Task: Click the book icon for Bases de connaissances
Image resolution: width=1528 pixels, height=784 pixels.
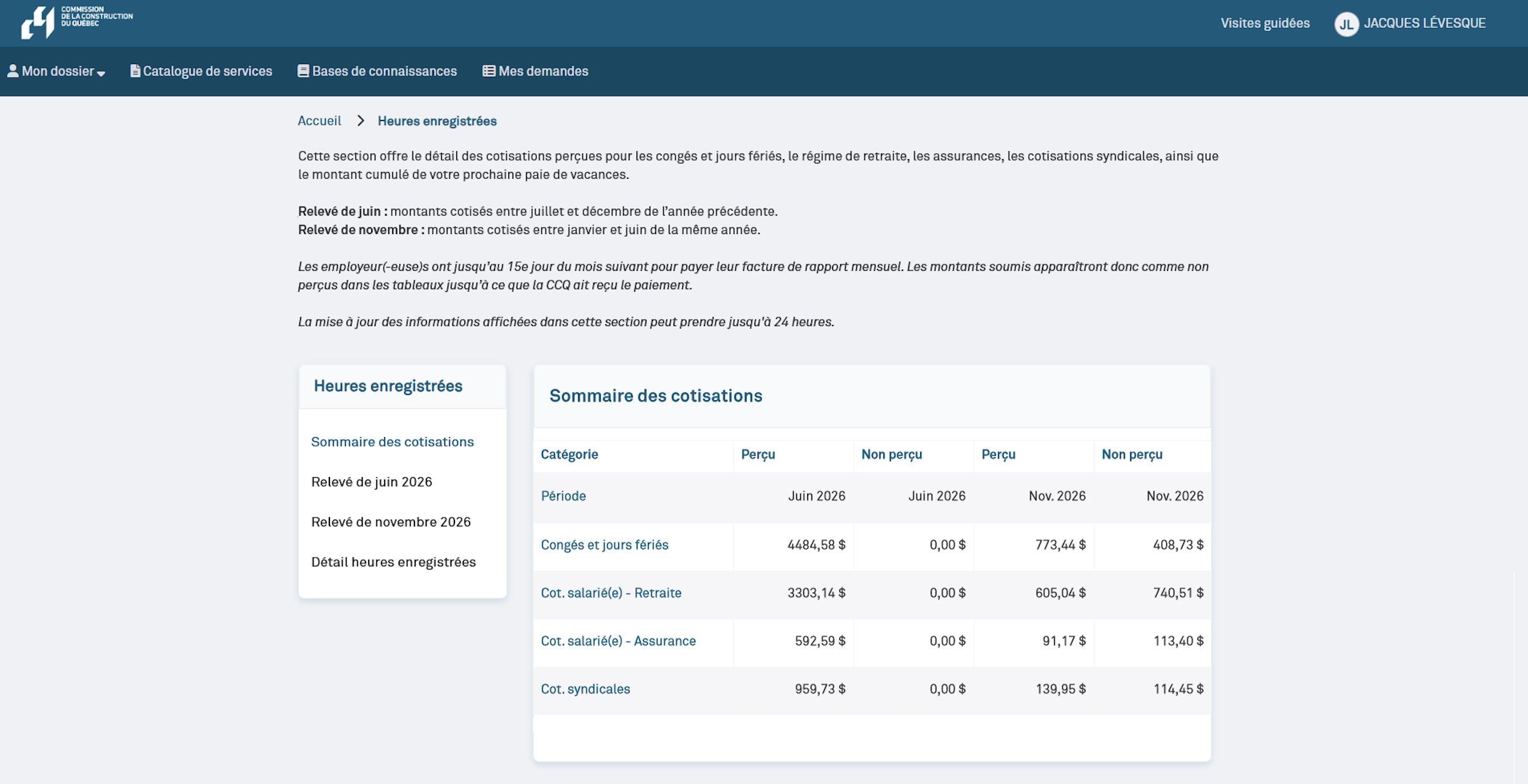Action: 303,71
